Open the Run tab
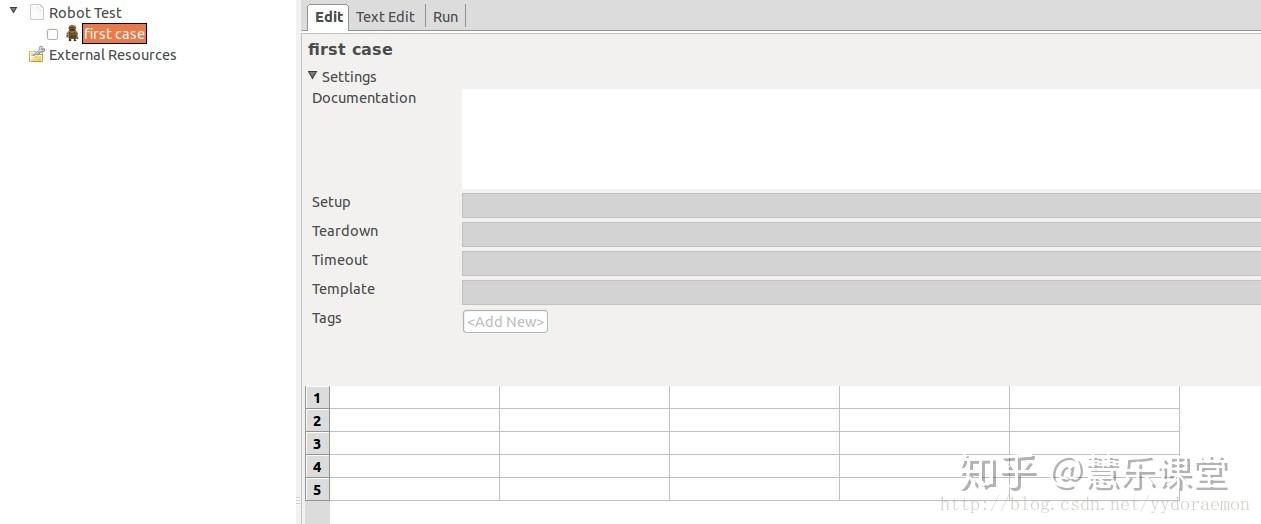1261x524 pixels. pos(445,17)
